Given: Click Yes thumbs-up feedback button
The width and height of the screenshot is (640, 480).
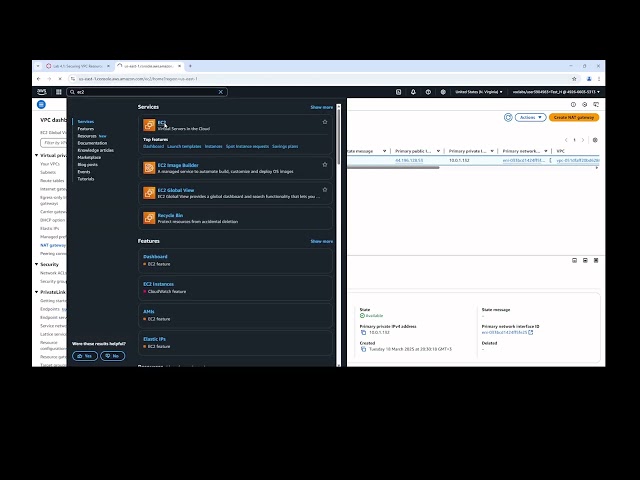Looking at the screenshot, I should click(x=85, y=356).
